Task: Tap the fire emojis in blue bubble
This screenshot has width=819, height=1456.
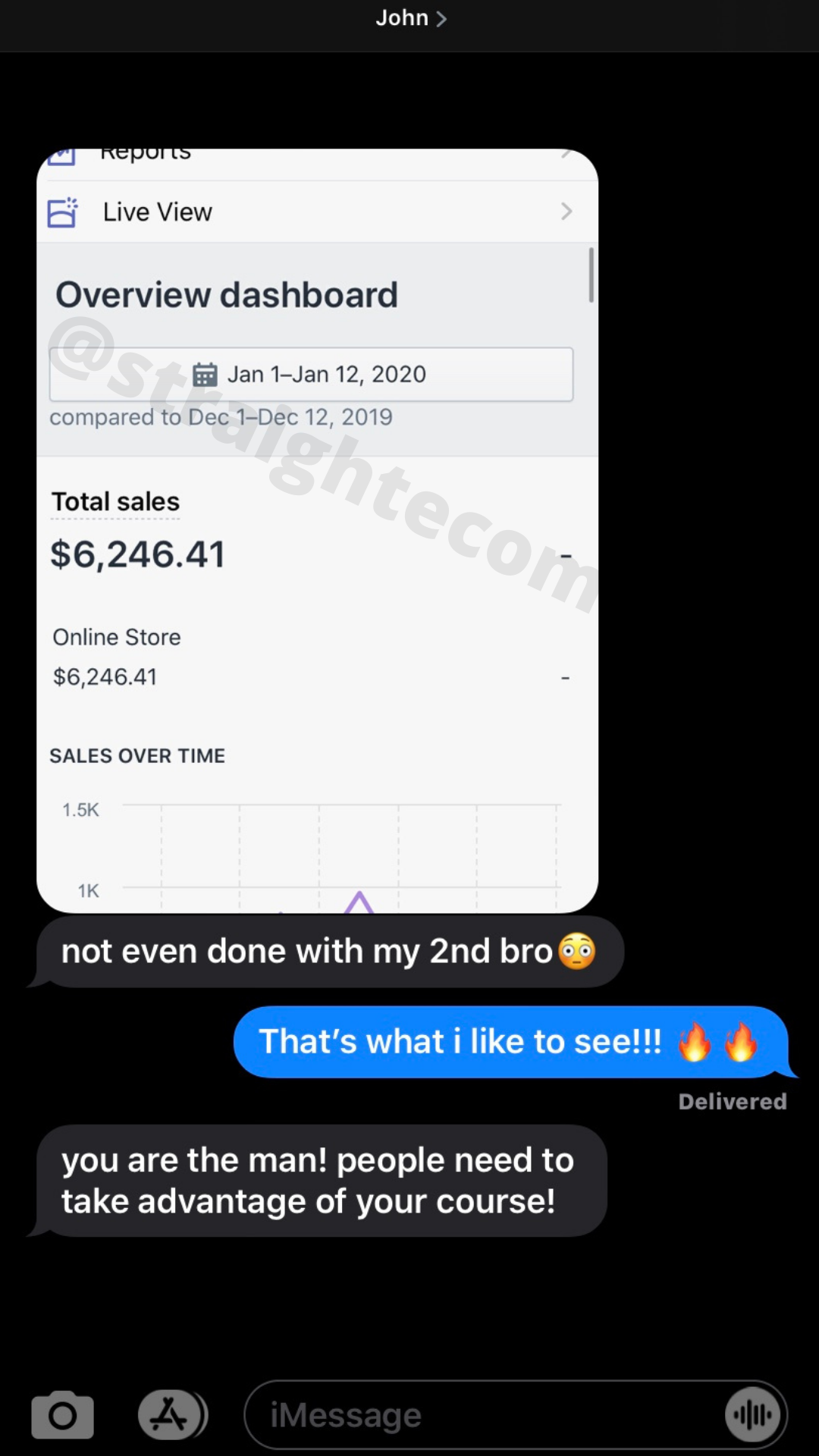Action: tap(717, 1041)
